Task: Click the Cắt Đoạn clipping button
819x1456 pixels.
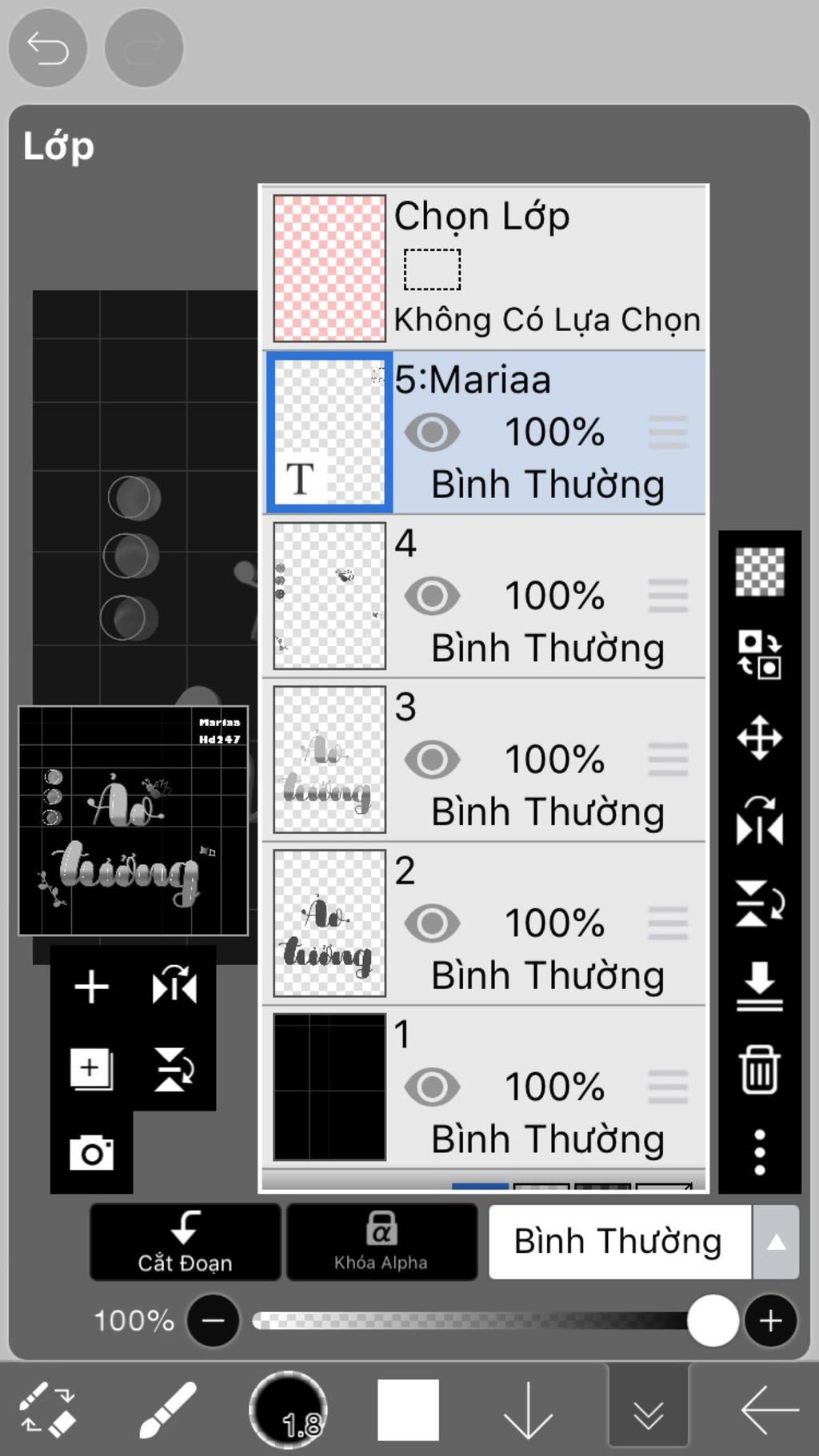Action: (185, 1242)
